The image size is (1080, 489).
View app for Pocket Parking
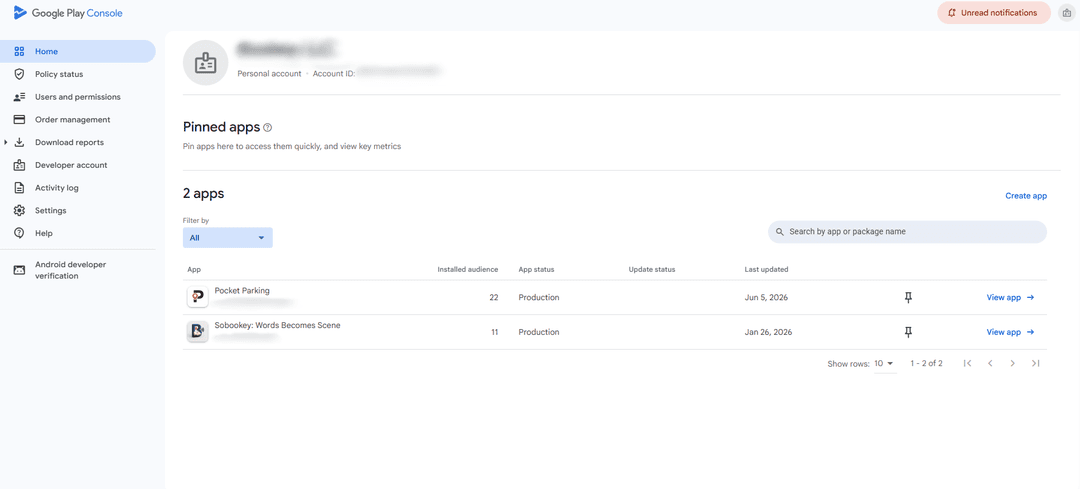point(1010,298)
